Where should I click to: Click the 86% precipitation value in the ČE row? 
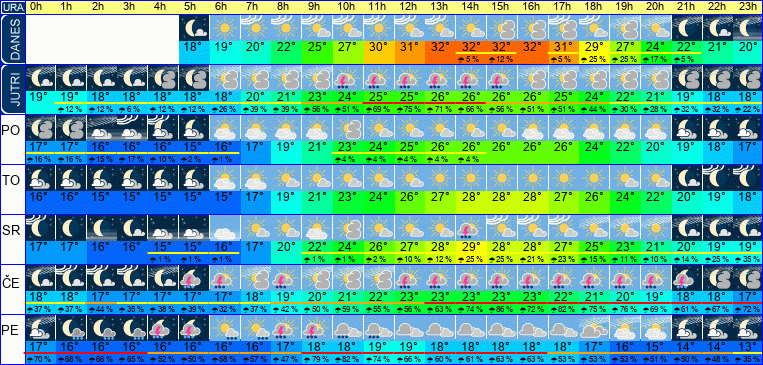pos(501,309)
